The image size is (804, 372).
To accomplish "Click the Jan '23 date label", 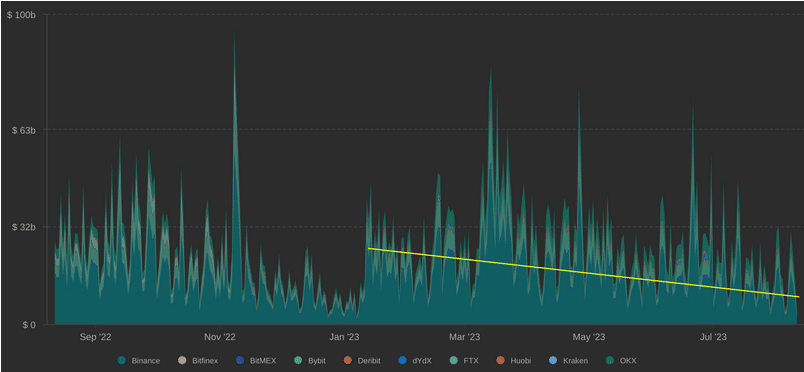I will point(344,337).
